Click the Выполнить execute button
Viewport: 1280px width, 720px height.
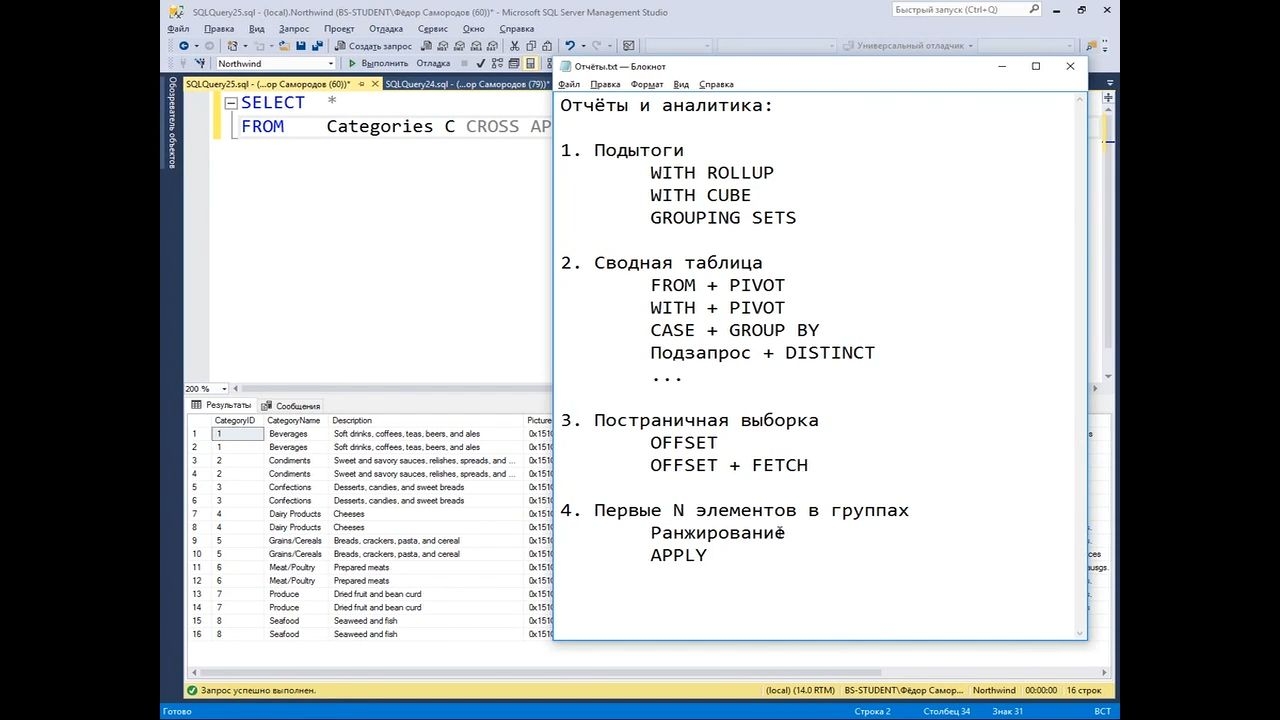pyautogui.click(x=378, y=64)
